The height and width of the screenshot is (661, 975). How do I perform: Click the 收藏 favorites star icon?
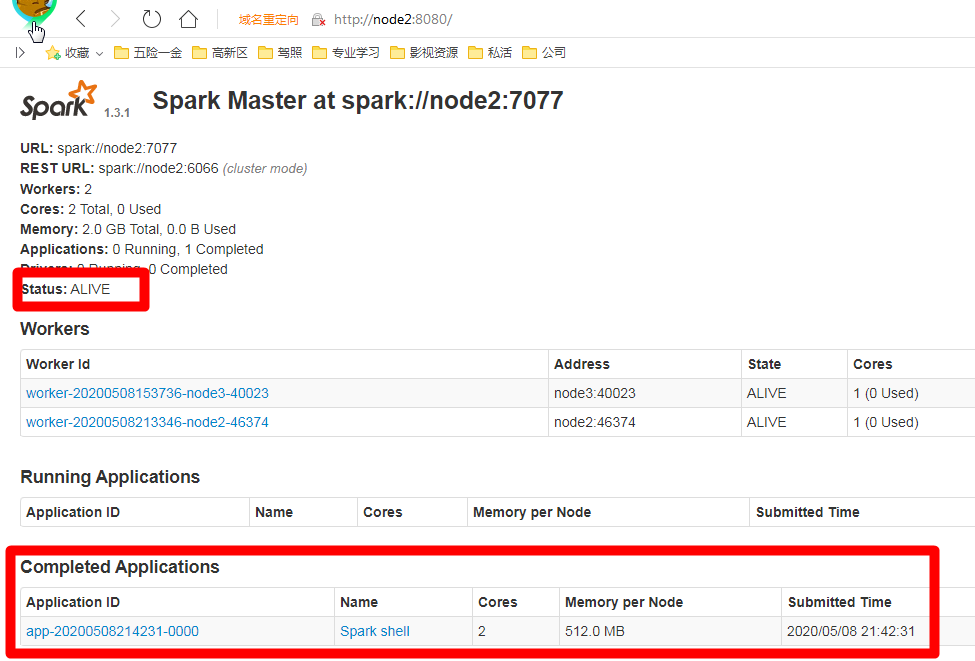pos(53,53)
